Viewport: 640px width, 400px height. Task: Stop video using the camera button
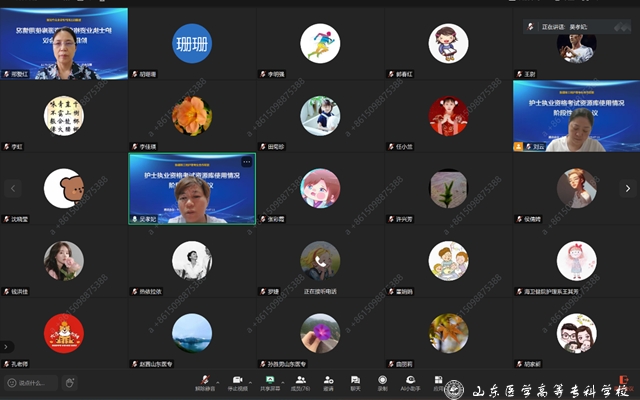(x=238, y=383)
